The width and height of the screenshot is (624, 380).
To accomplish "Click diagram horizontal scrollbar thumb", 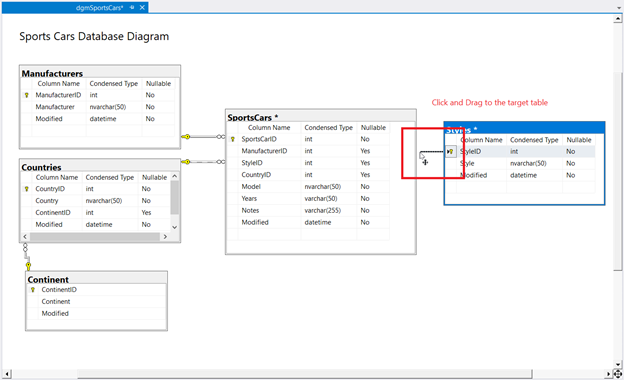I will tap(304, 374).
